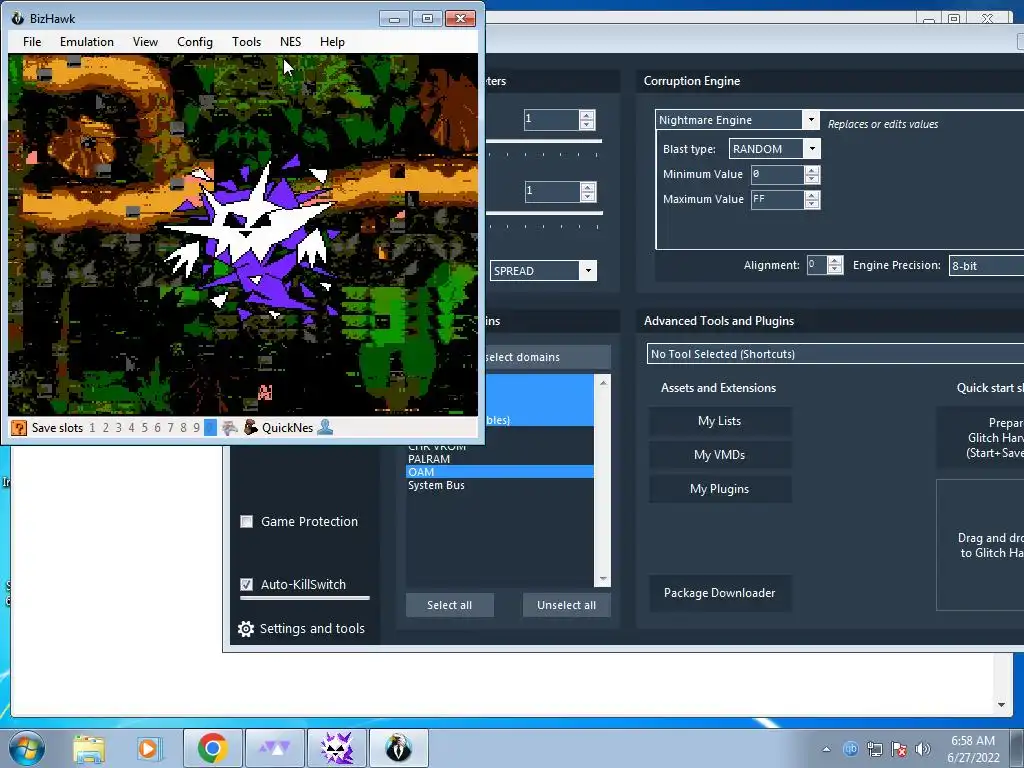Switch to purple triangles taskbar app
1024x768 pixels.
pos(275,748)
